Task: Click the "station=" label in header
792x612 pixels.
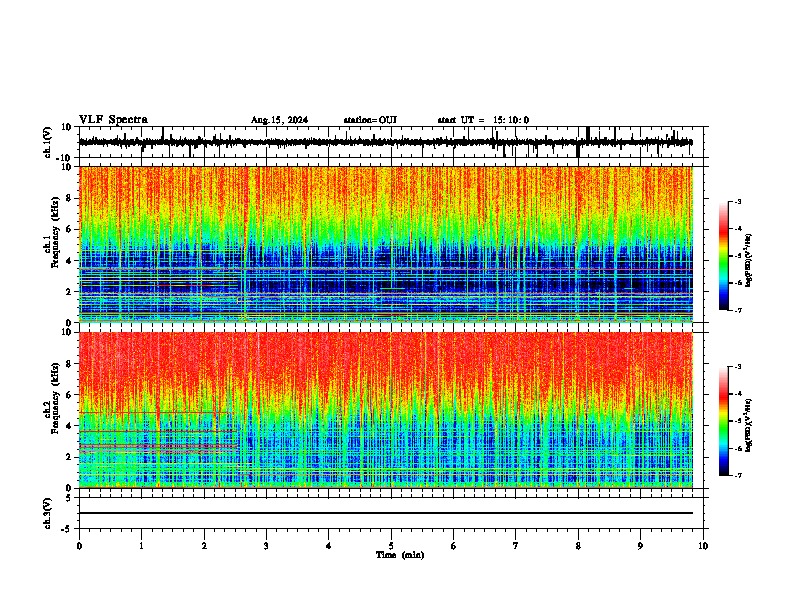Action: 361,120
